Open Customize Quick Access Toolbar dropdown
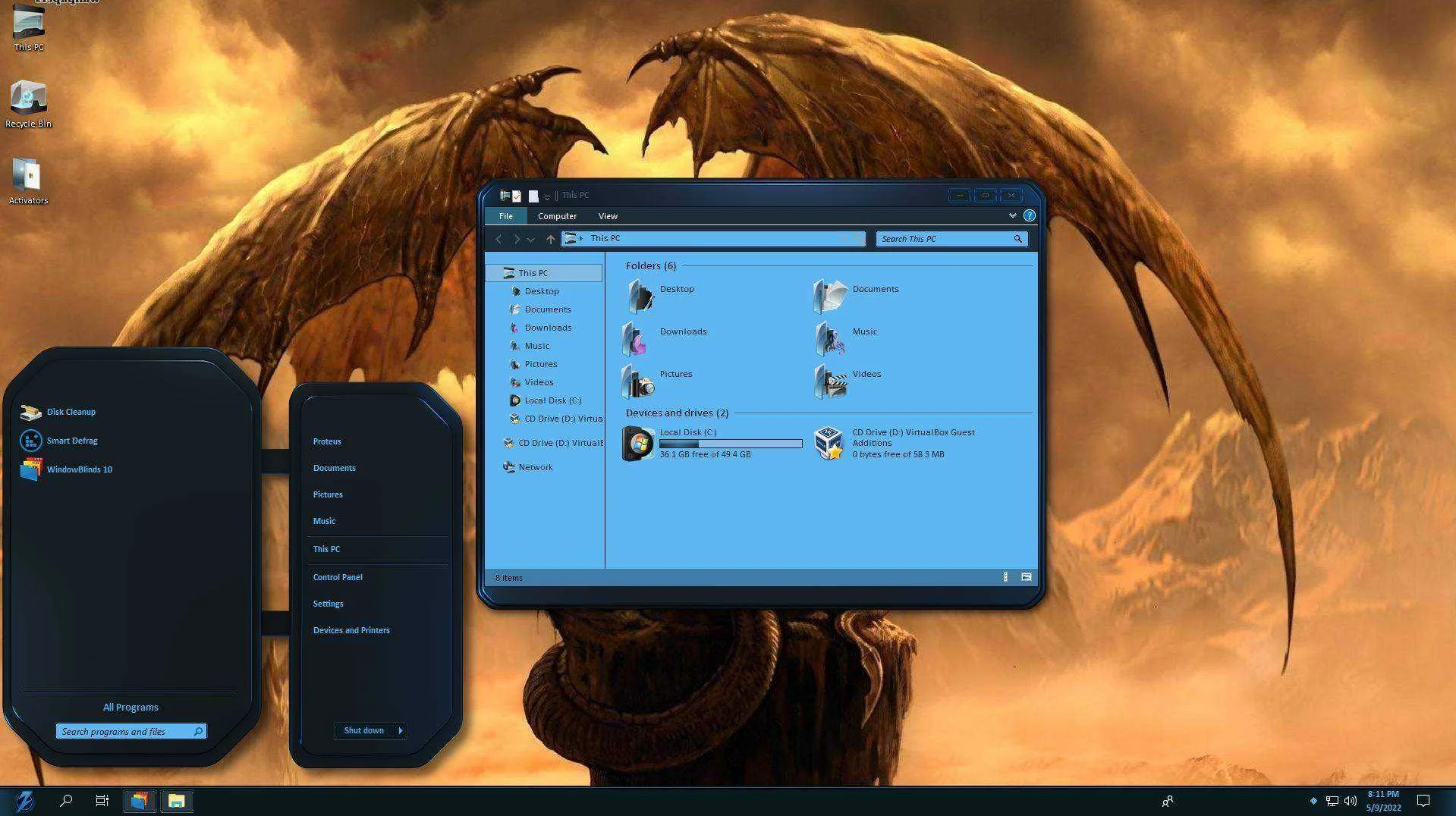 click(547, 197)
